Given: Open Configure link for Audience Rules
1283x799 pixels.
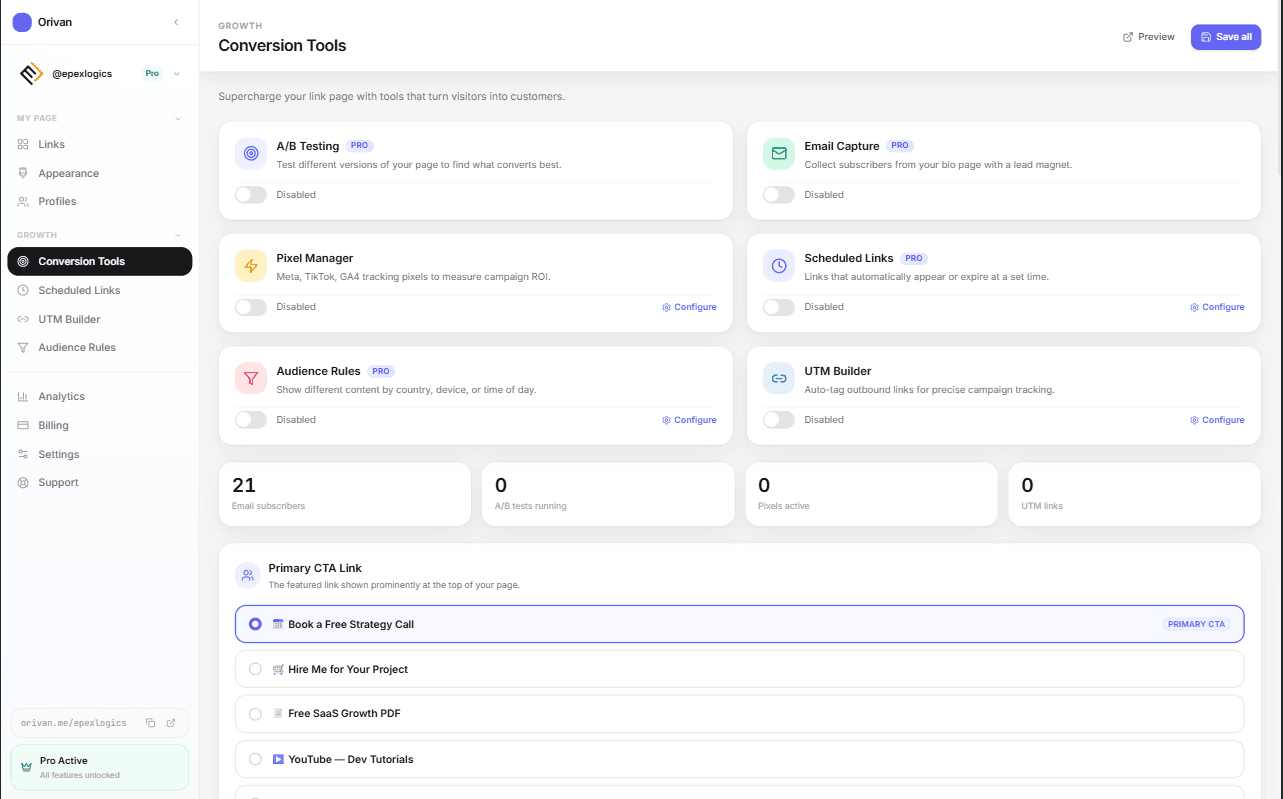Looking at the screenshot, I should [689, 420].
